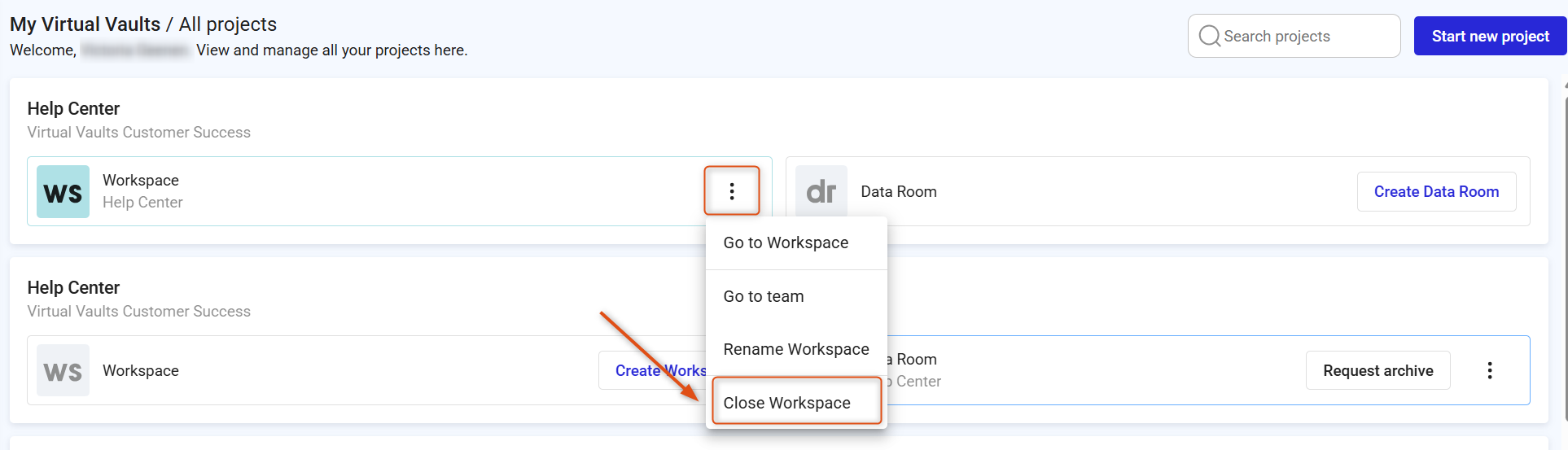Click the magnifier icon in the search box
Viewport: 1568px width, 450px height.
1210,36
